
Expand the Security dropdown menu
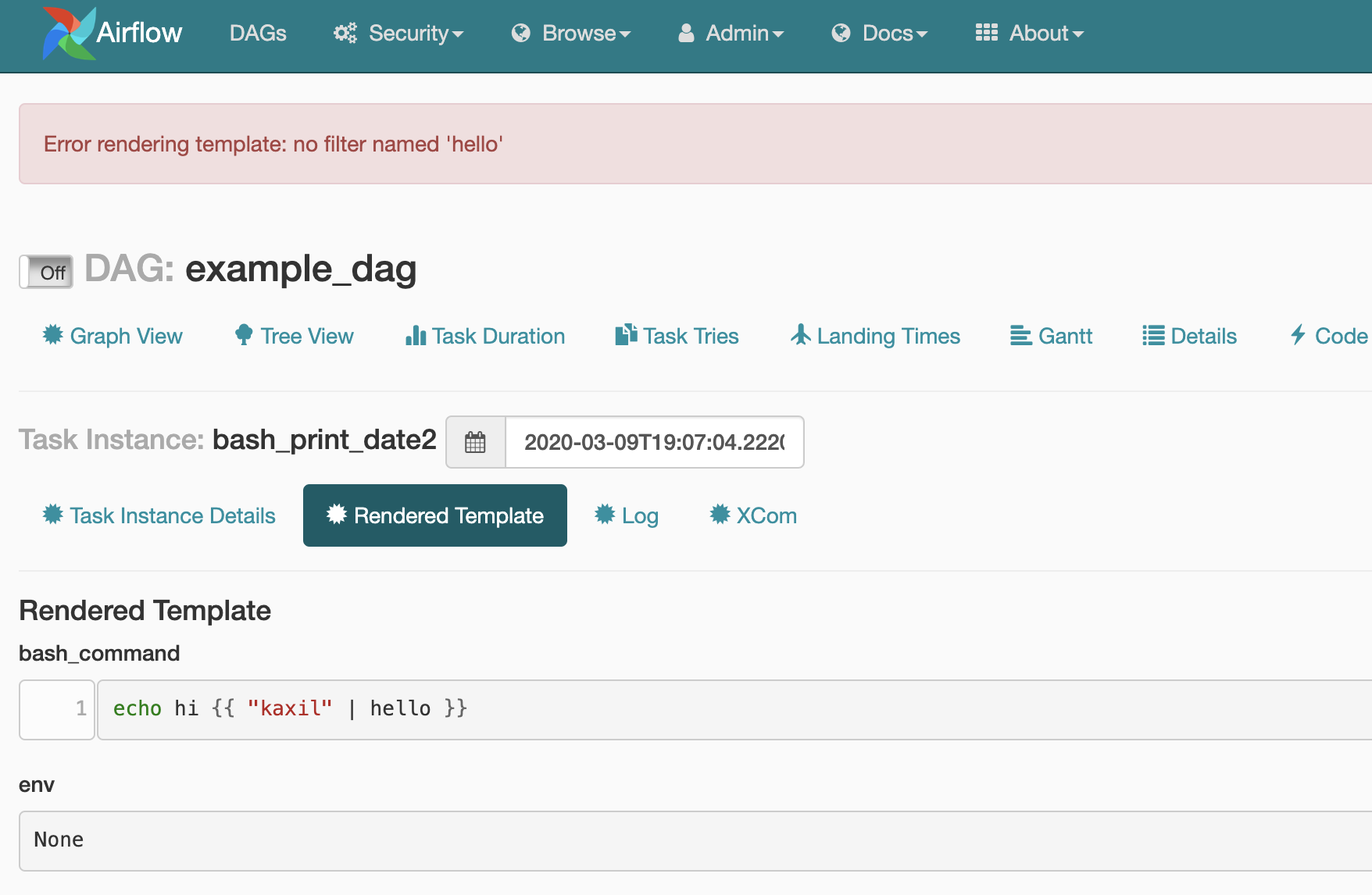click(398, 33)
